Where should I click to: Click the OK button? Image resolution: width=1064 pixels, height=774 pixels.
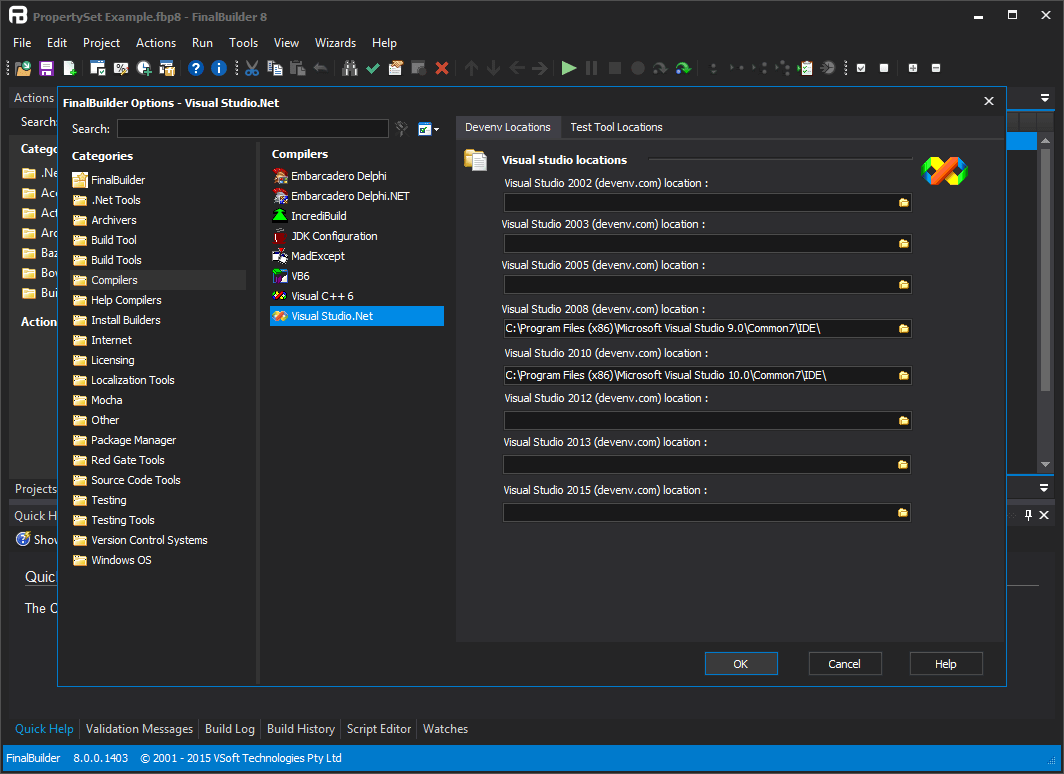741,664
